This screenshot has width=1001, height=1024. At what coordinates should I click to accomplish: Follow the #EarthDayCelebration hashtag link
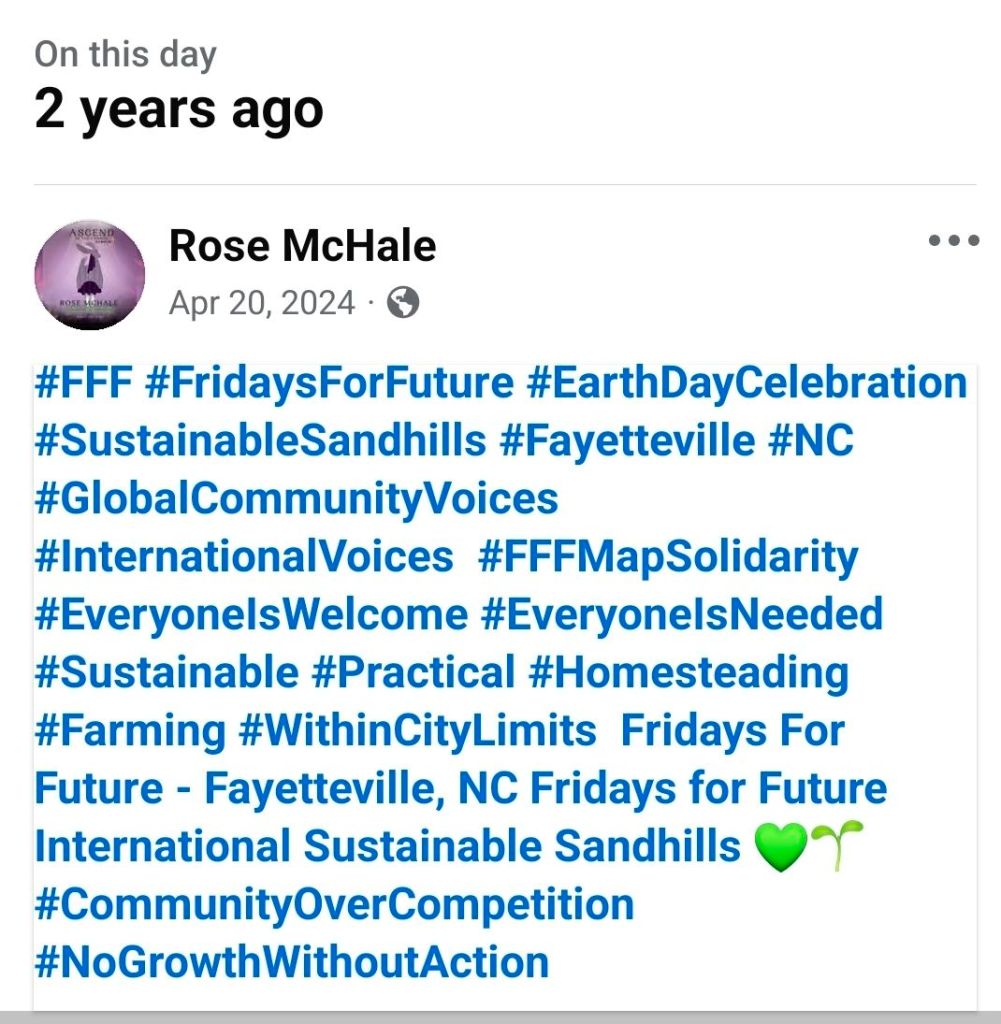(x=746, y=383)
